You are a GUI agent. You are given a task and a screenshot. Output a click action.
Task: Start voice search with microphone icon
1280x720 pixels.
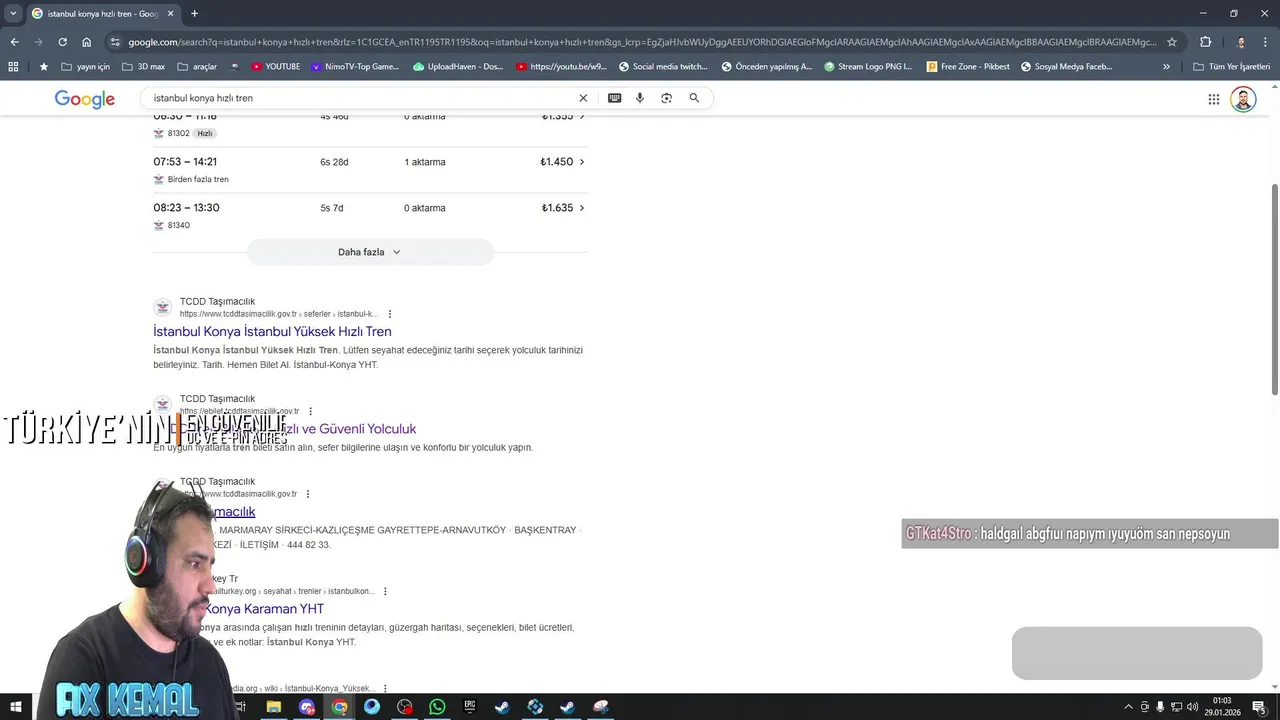click(640, 98)
